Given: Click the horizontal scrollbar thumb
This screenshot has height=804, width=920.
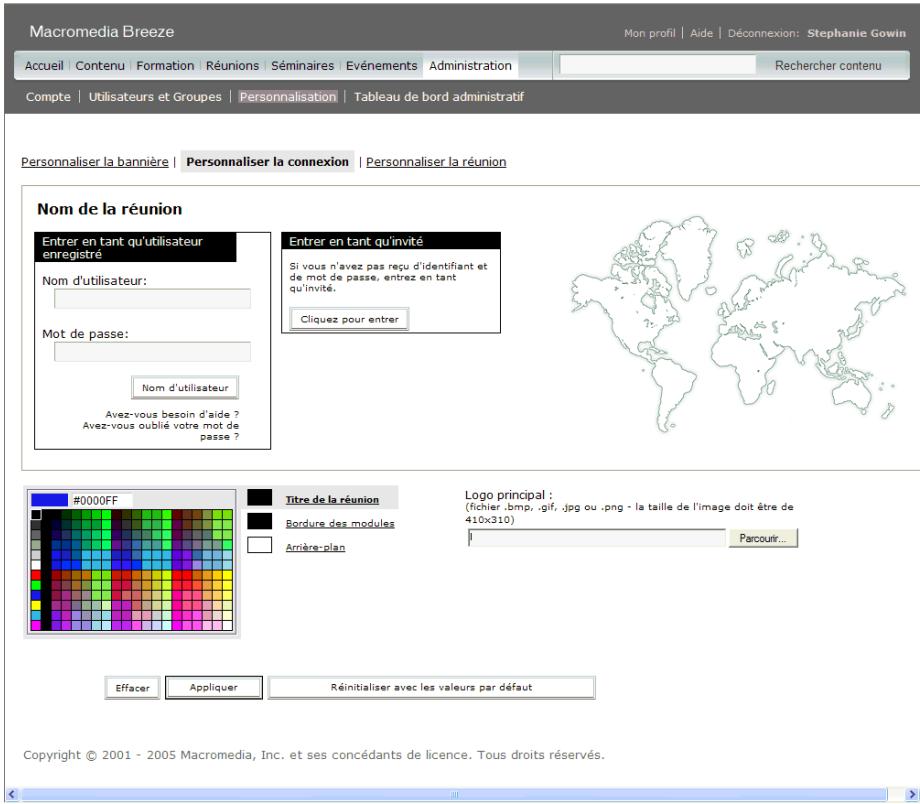Looking at the screenshot, I should 454,795.
